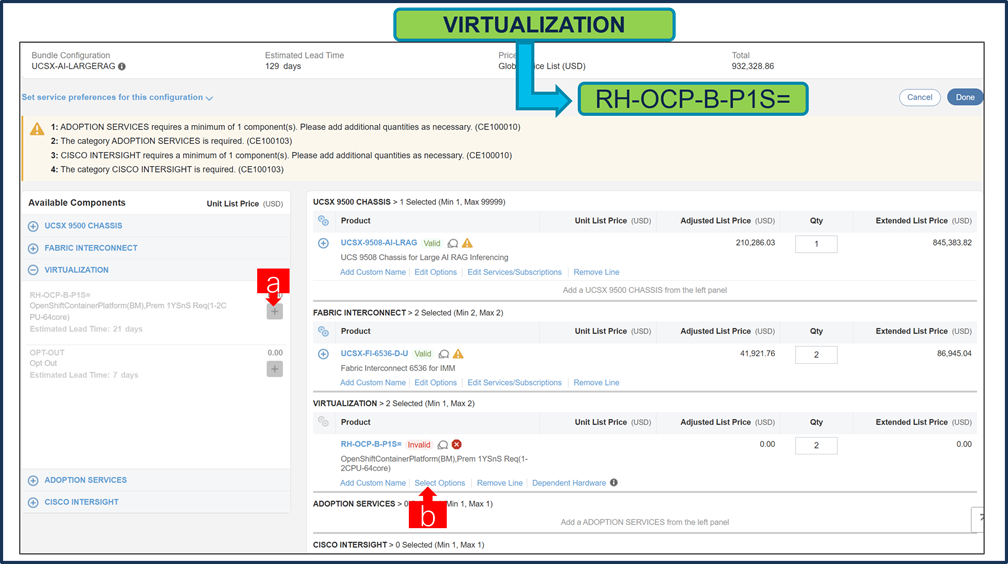This screenshot has width=1008, height=564.
Task: Click the scroll-to-top arrow at right edge
Action: [978, 519]
